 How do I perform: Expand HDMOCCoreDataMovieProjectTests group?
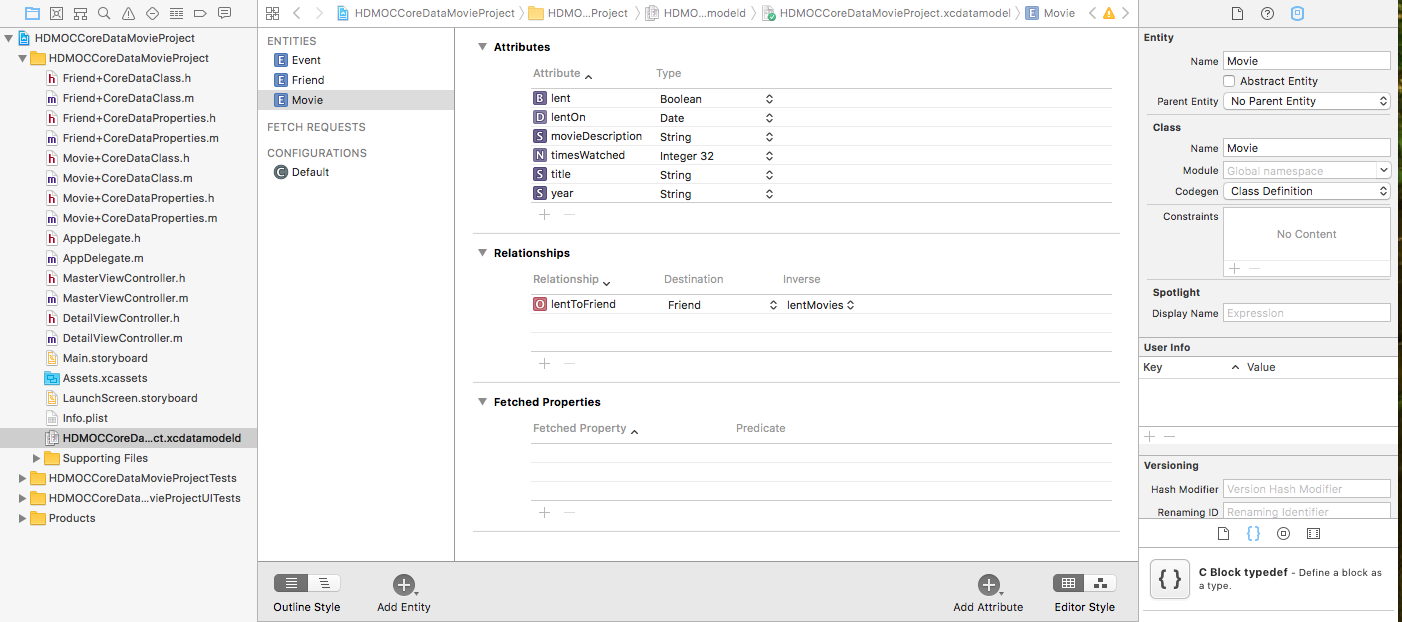click(23, 478)
